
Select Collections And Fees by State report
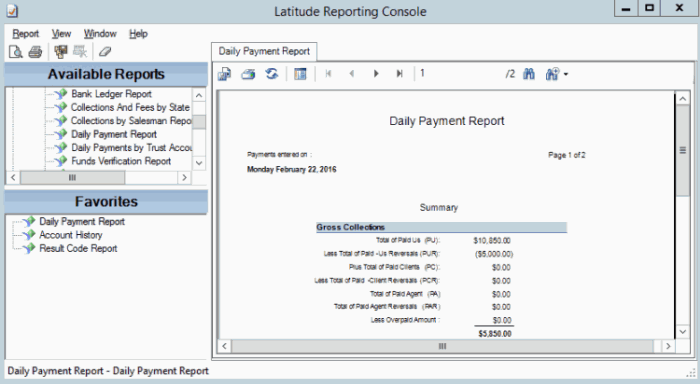point(130,108)
